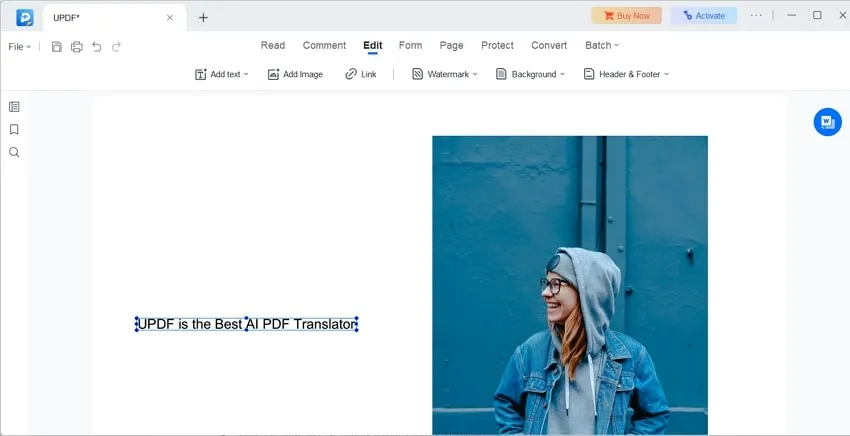Viewport: 850px width, 436px height.
Task: Expand the Add text dropdown arrow
Action: click(x=246, y=74)
